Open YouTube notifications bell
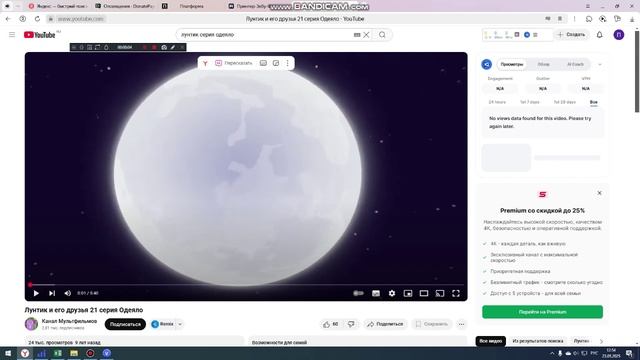The width and height of the screenshot is (640, 360). pos(599,35)
